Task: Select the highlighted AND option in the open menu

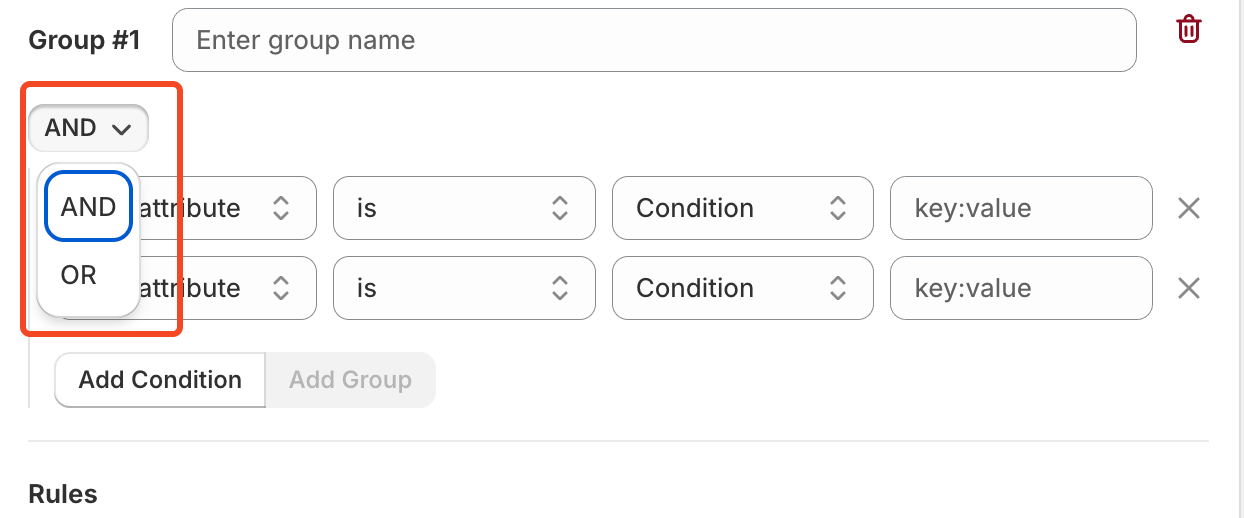Action: click(88, 207)
